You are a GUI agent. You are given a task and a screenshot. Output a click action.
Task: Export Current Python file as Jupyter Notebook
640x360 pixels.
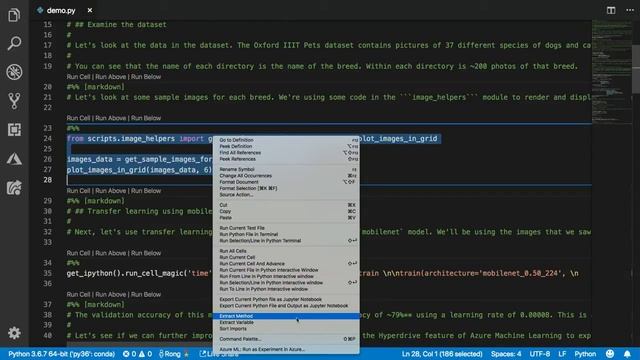pyautogui.click(x=286, y=299)
